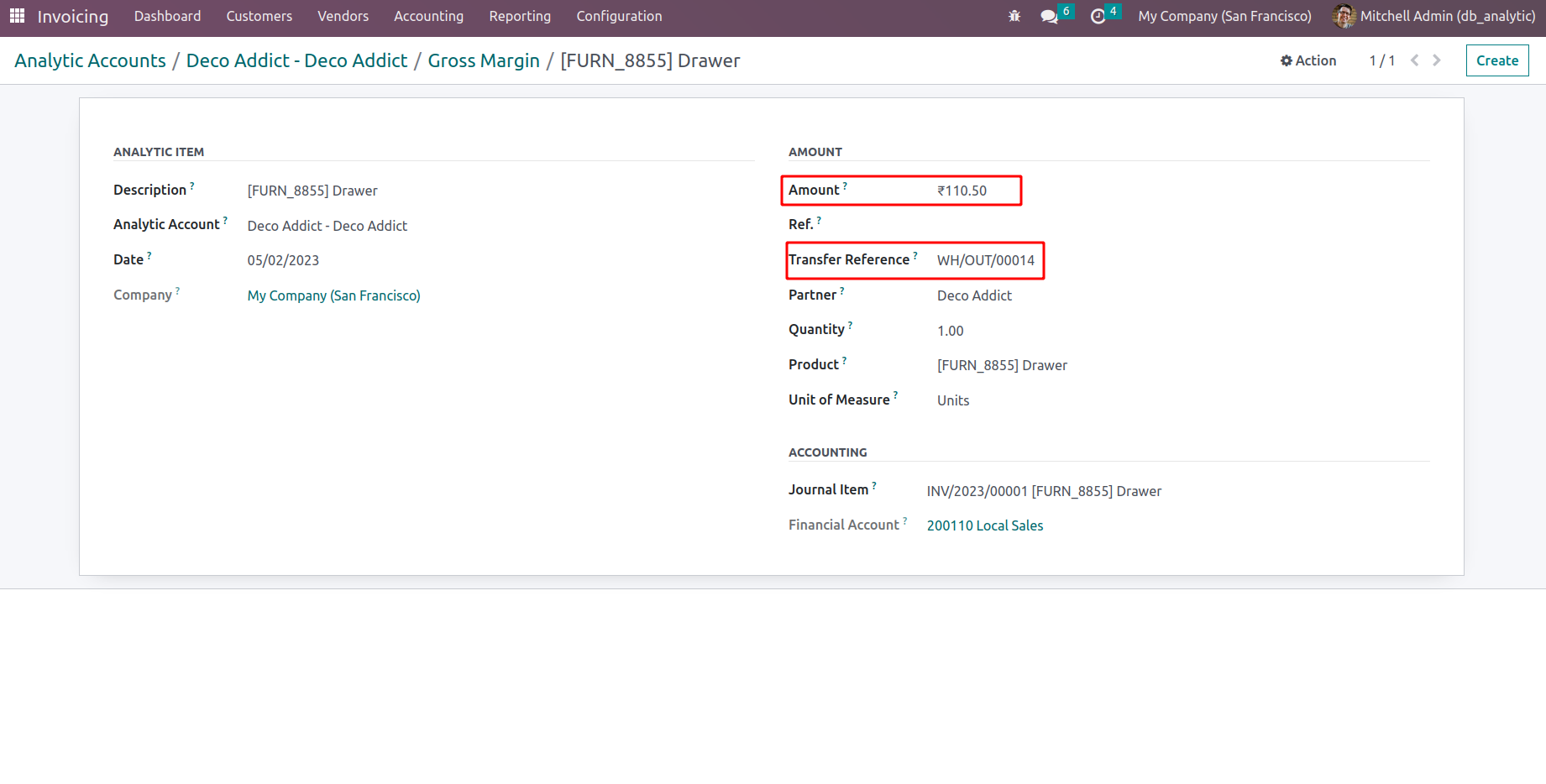Open the Dashboard menu

click(x=167, y=16)
